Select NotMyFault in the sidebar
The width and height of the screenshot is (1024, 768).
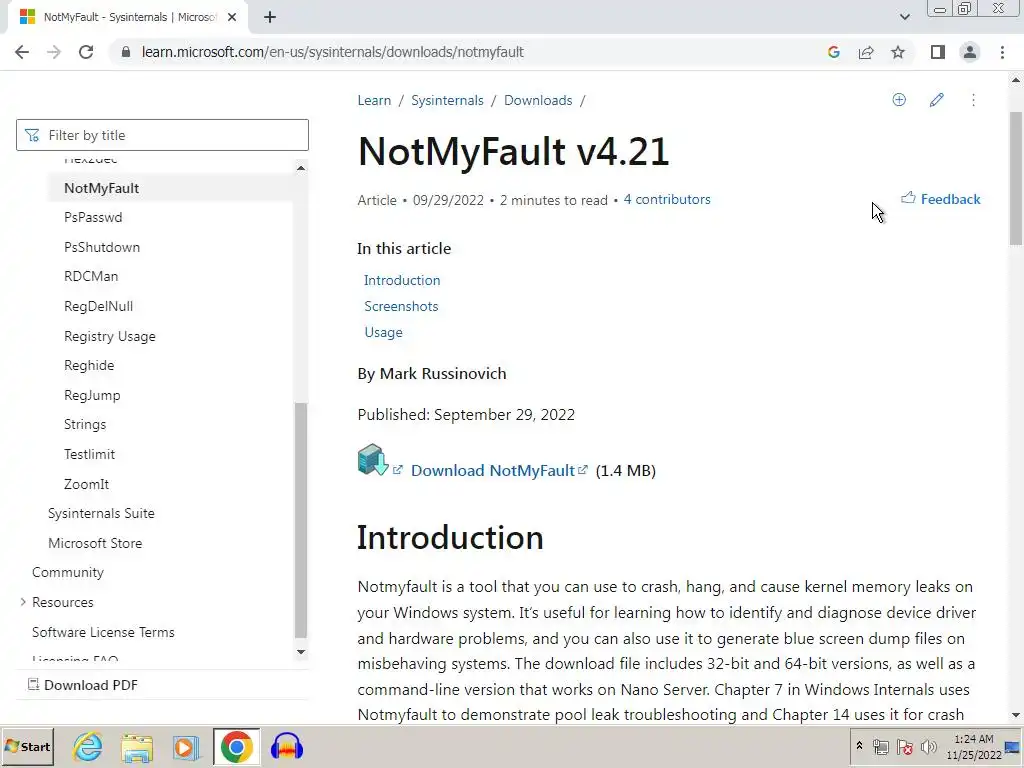(x=101, y=188)
